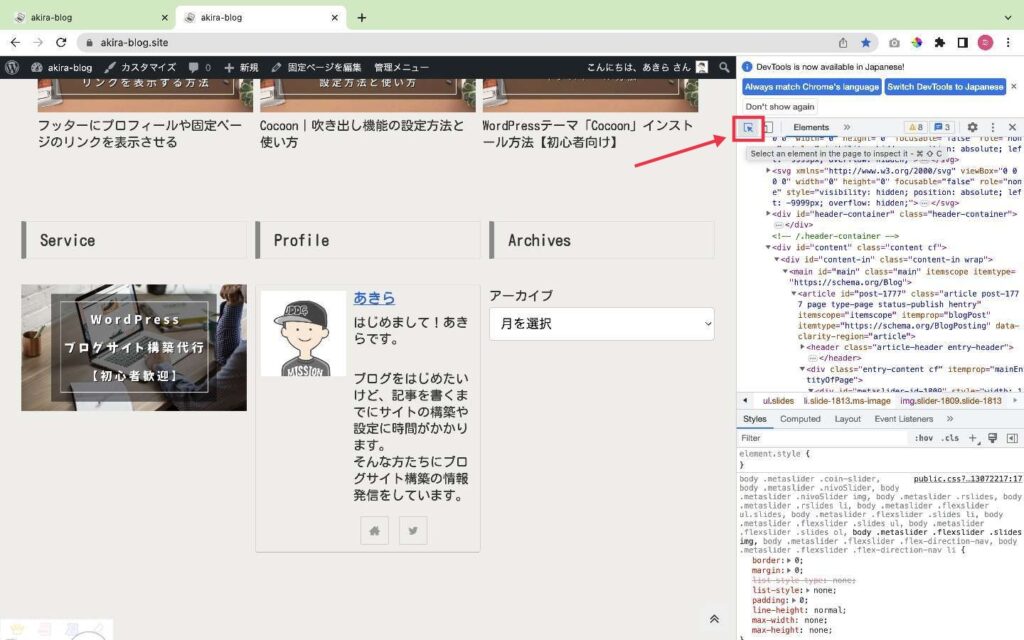Click Always match Chrome's language

coord(812,87)
